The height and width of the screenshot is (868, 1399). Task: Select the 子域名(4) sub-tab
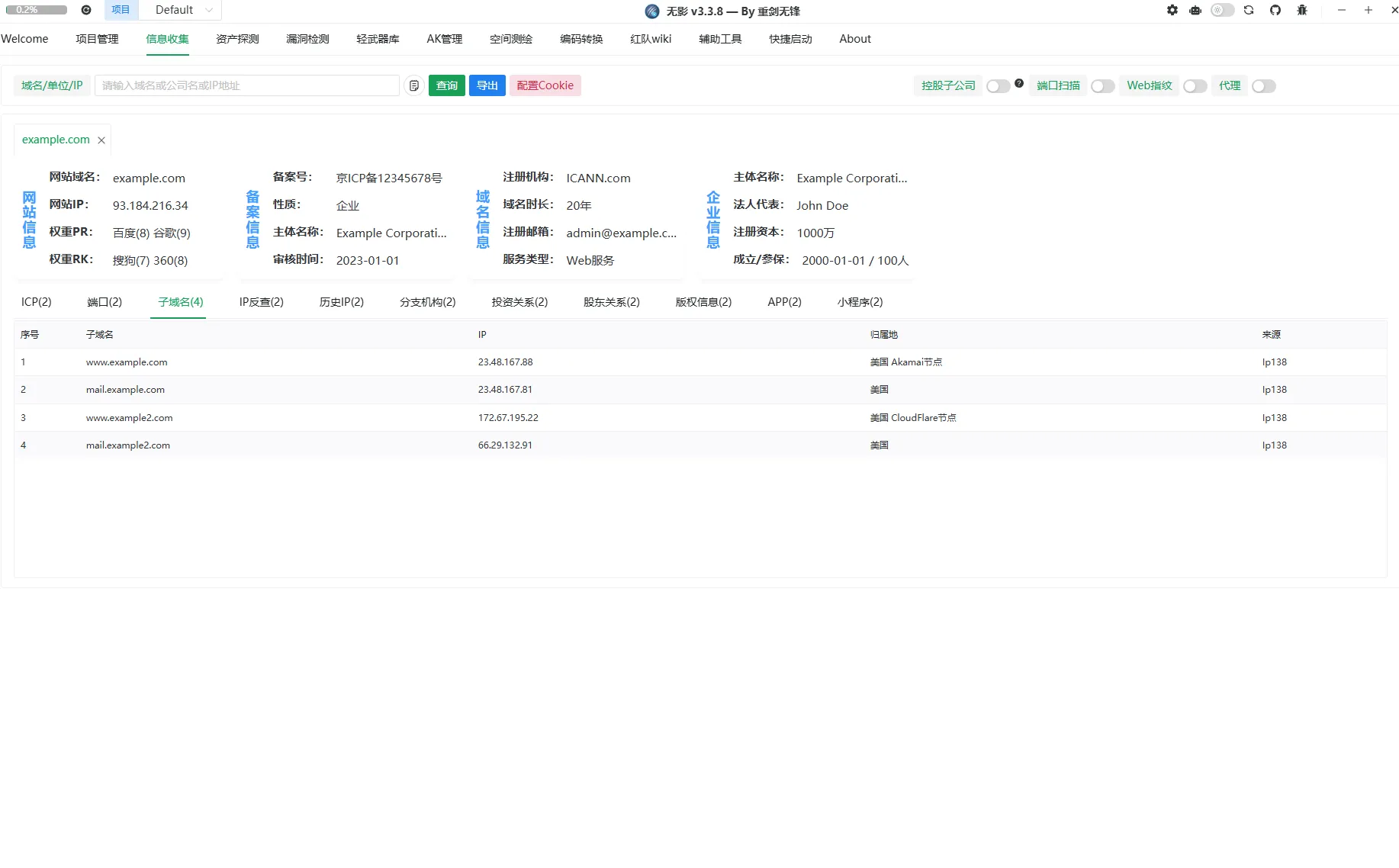[x=181, y=302]
